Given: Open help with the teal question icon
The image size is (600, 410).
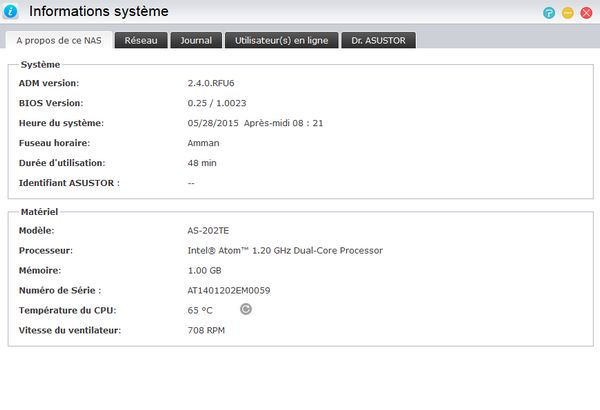Looking at the screenshot, I should 549,13.
